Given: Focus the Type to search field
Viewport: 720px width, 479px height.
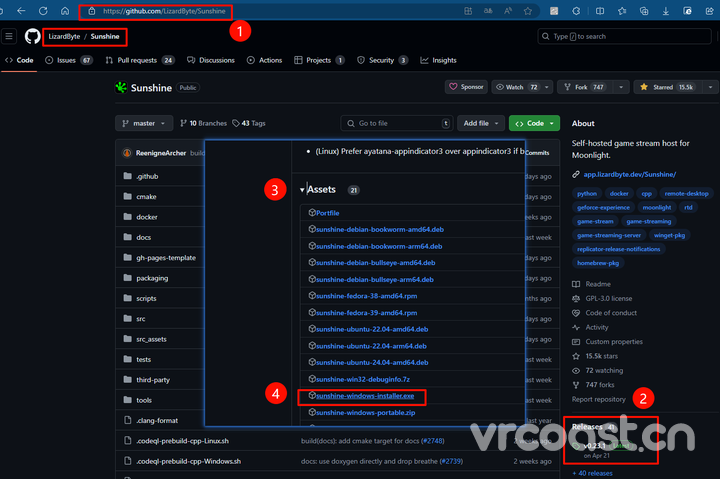Looking at the screenshot, I should [x=624, y=36].
